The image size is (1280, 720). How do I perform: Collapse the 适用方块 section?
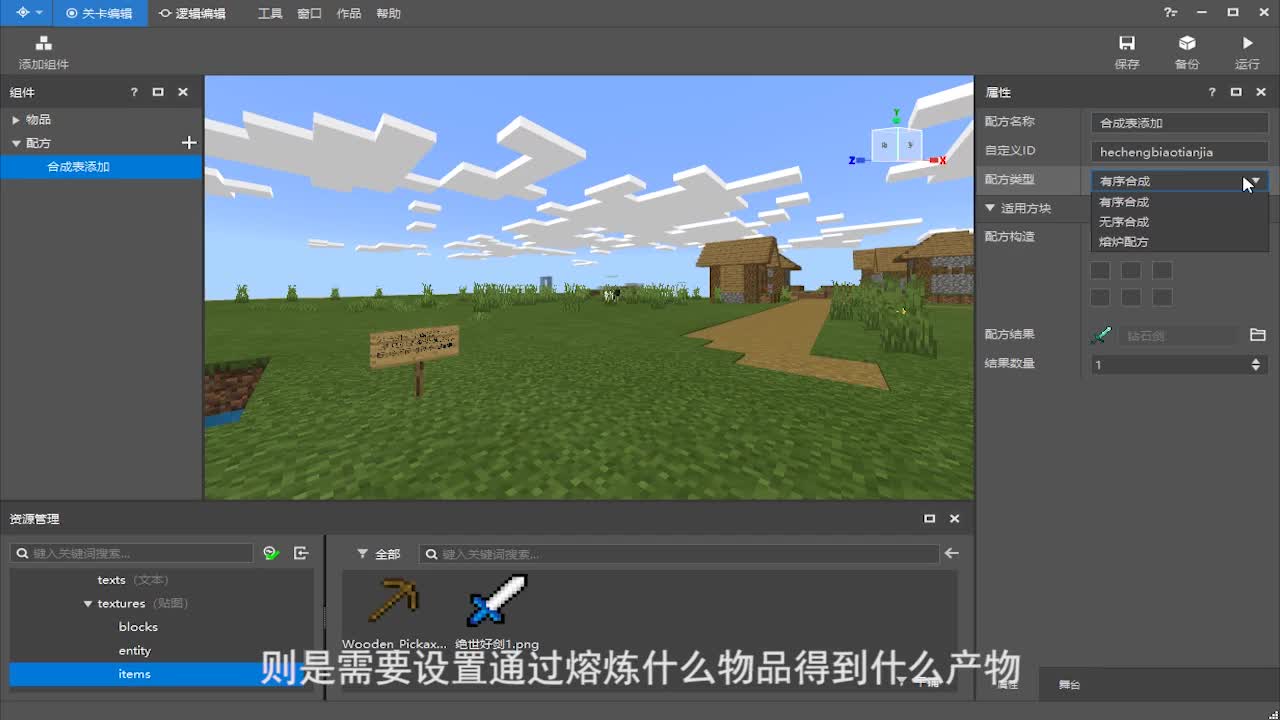(990, 208)
